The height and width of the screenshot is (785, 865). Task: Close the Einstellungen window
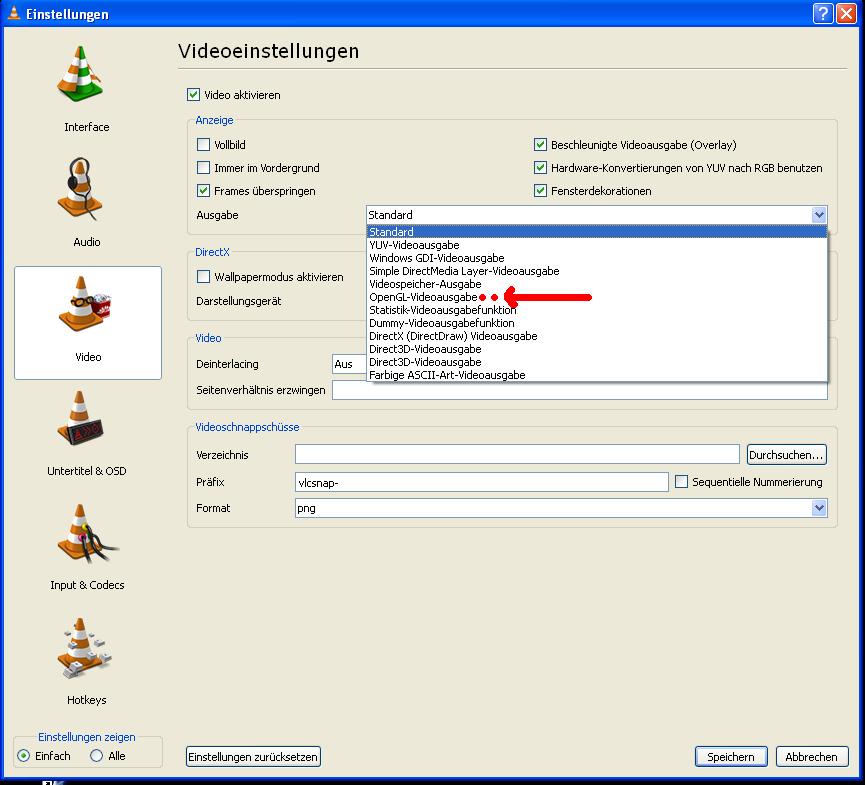[x=846, y=13]
